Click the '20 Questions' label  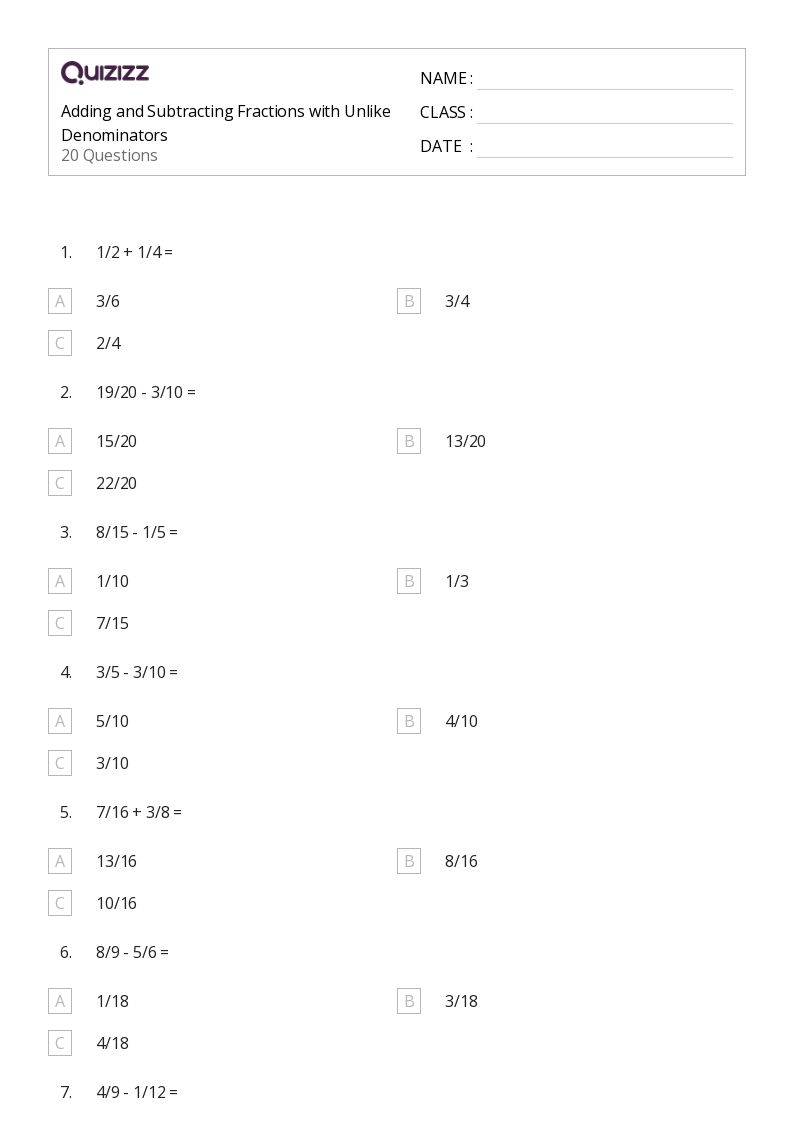click(x=109, y=155)
